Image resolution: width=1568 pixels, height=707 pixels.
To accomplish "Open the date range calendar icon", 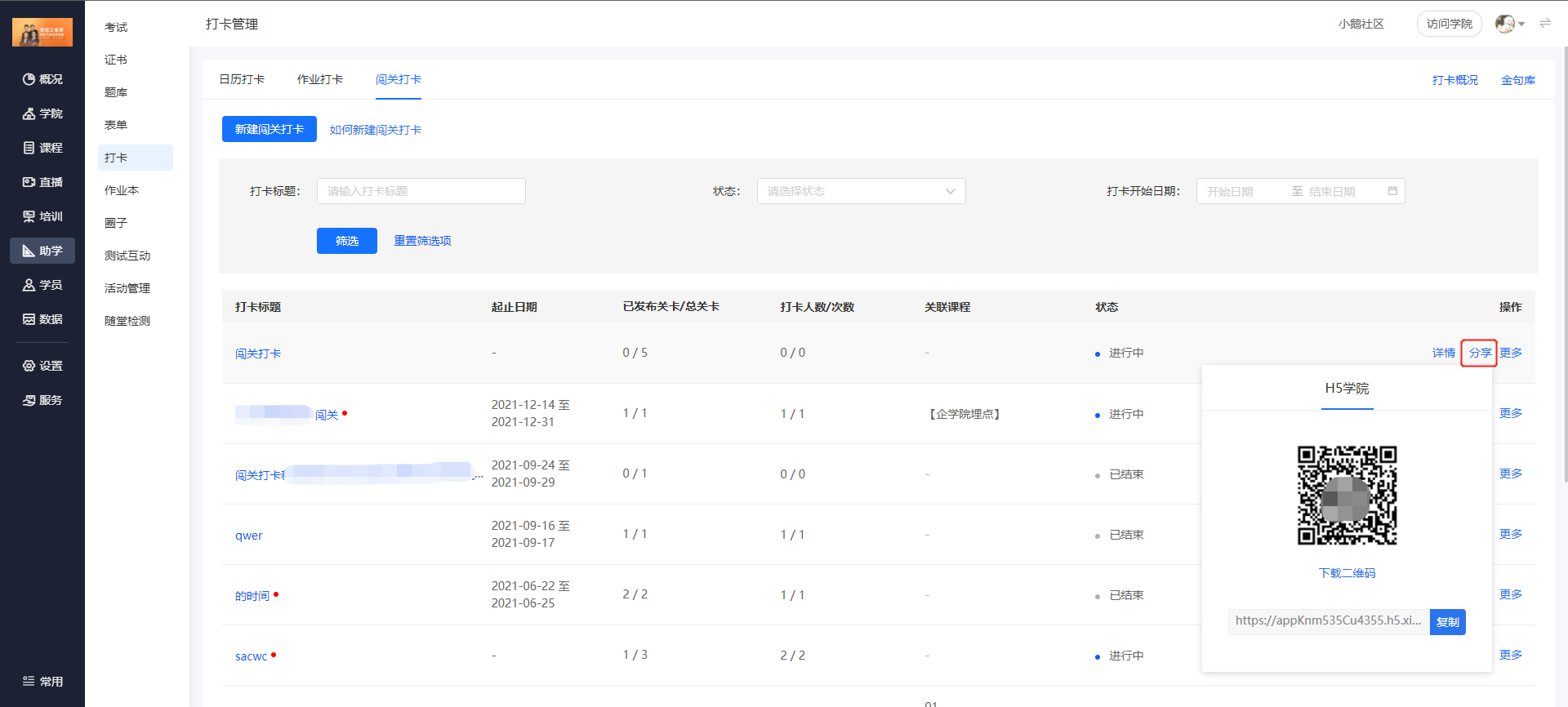I will pyautogui.click(x=1392, y=191).
